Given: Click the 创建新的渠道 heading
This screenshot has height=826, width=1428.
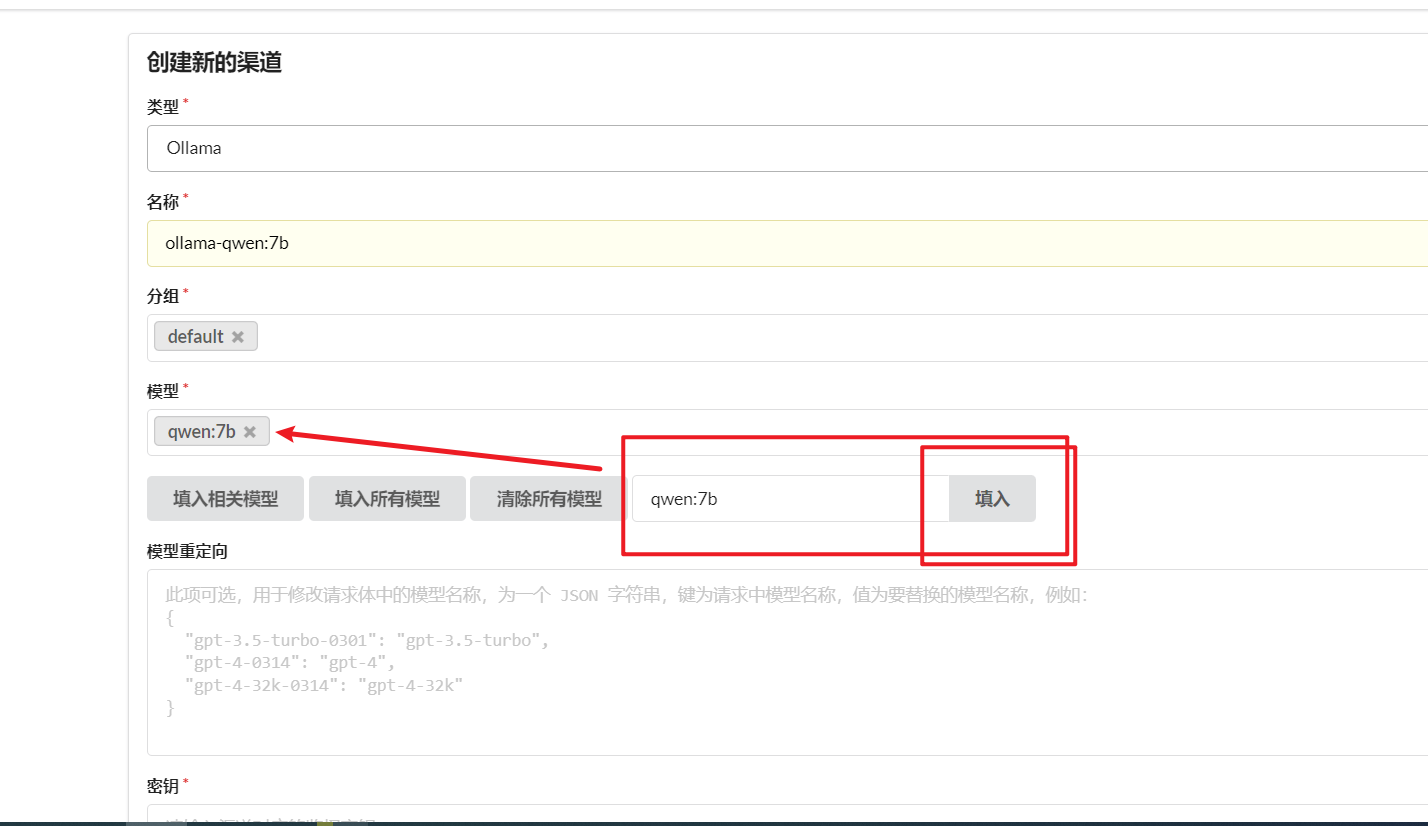Looking at the screenshot, I should (214, 63).
